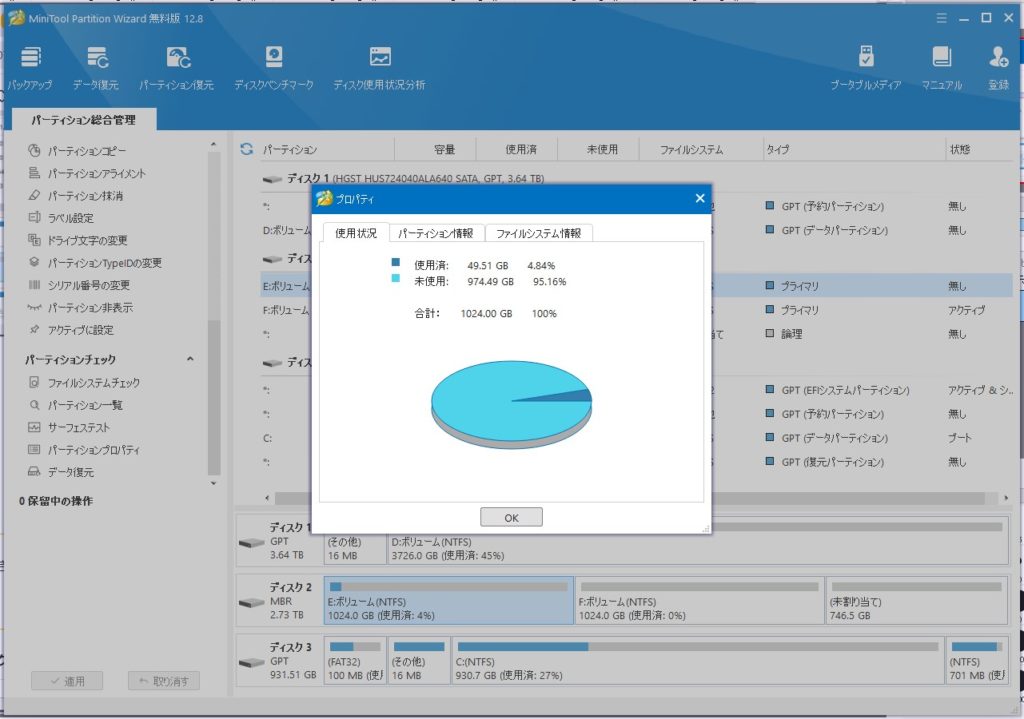Open the マニュアル icon
The width and height of the screenshot is (1024, 719).
pos(941,58)
